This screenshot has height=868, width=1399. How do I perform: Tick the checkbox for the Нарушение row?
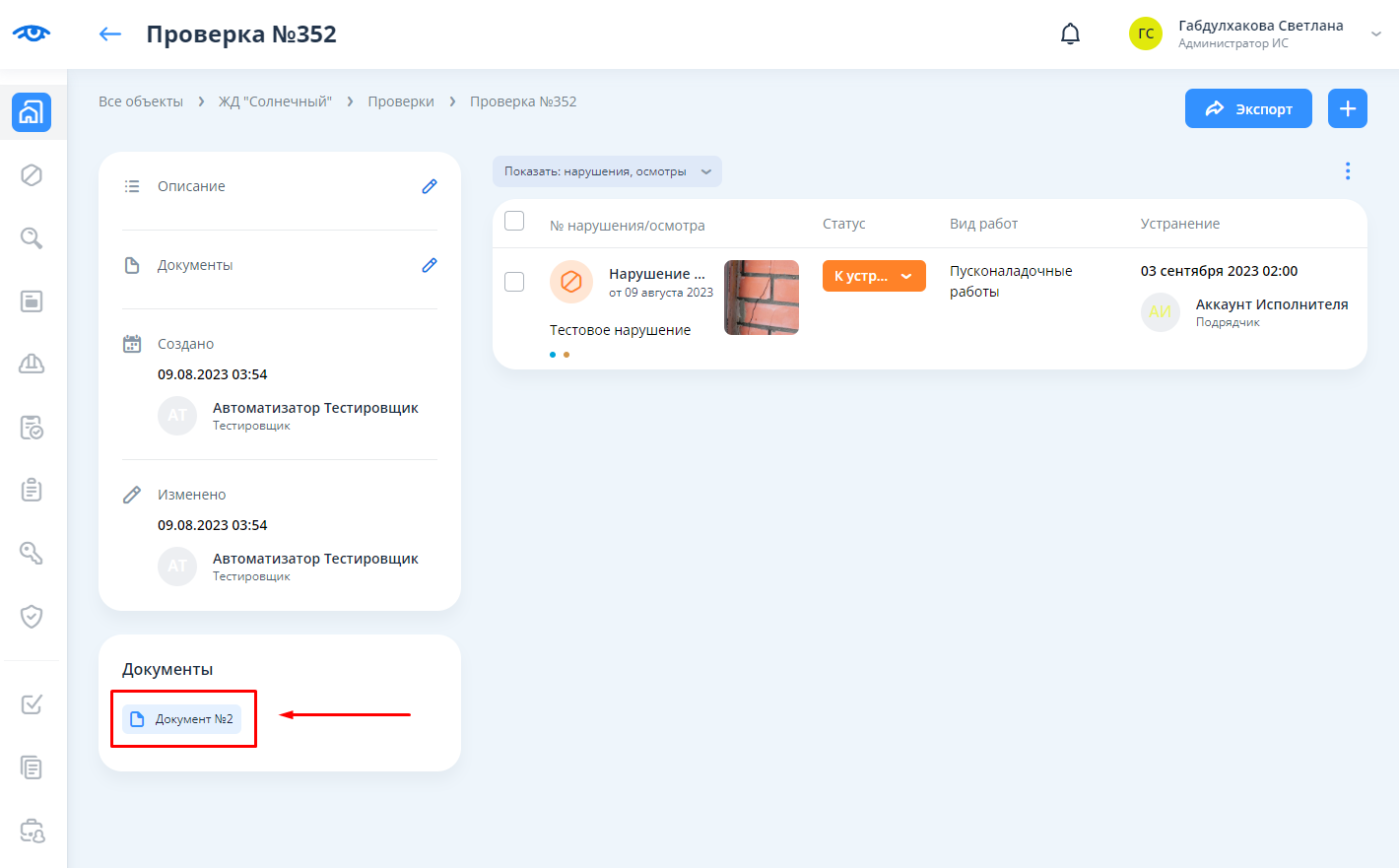click(x=514, y=282)
